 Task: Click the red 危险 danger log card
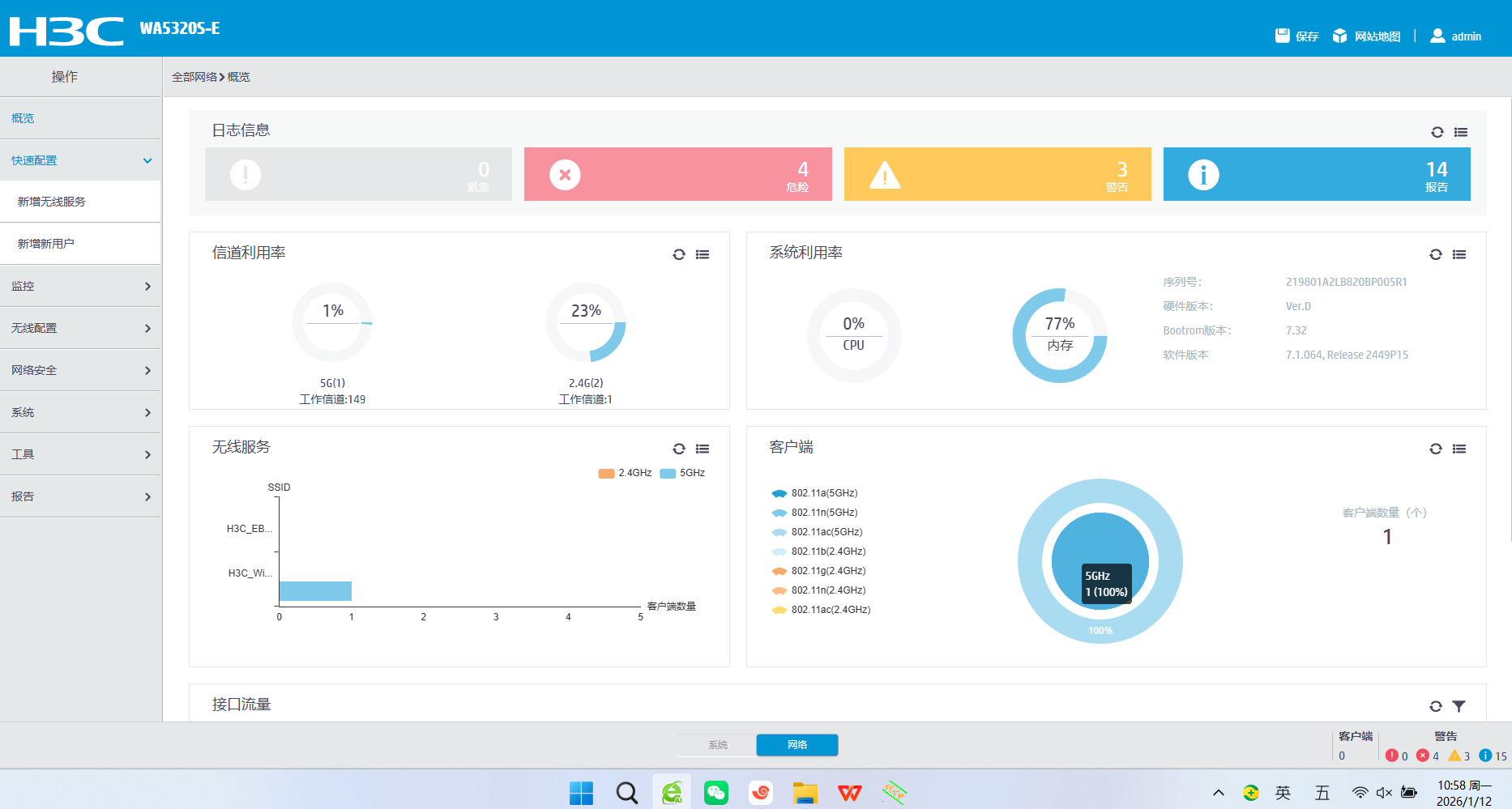[x=677, y=174]
